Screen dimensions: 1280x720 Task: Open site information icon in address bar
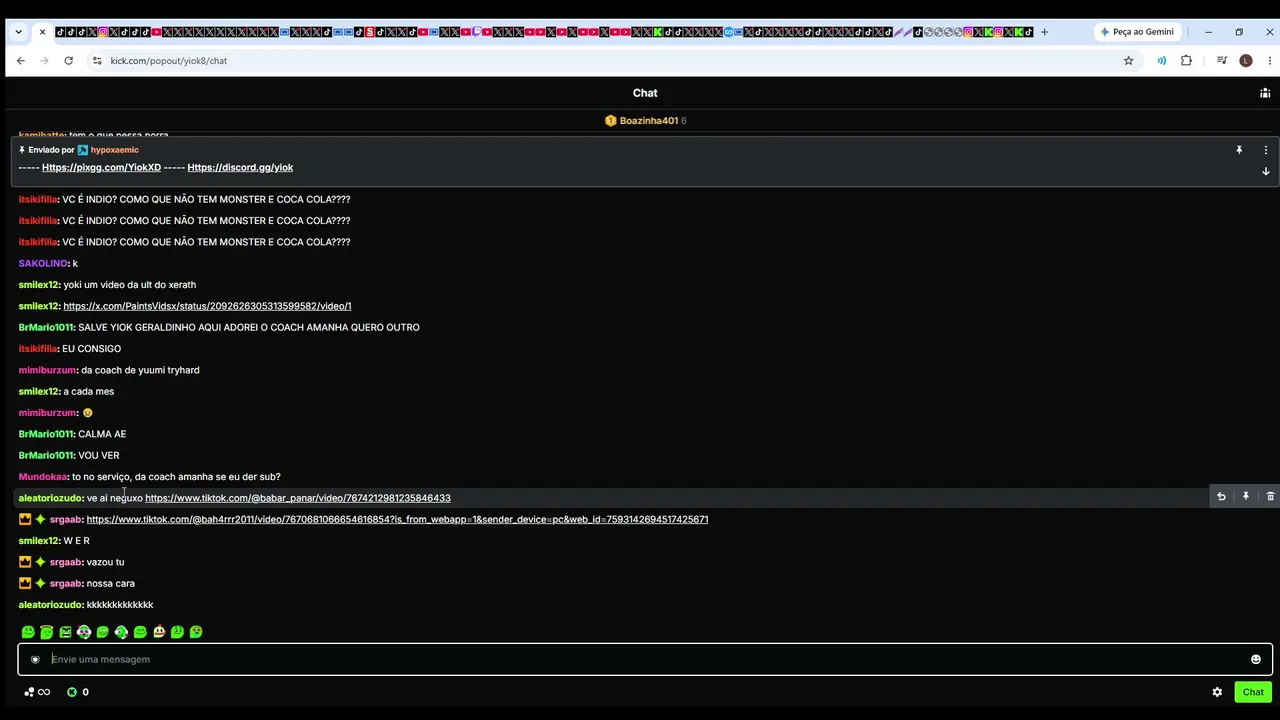97,61
